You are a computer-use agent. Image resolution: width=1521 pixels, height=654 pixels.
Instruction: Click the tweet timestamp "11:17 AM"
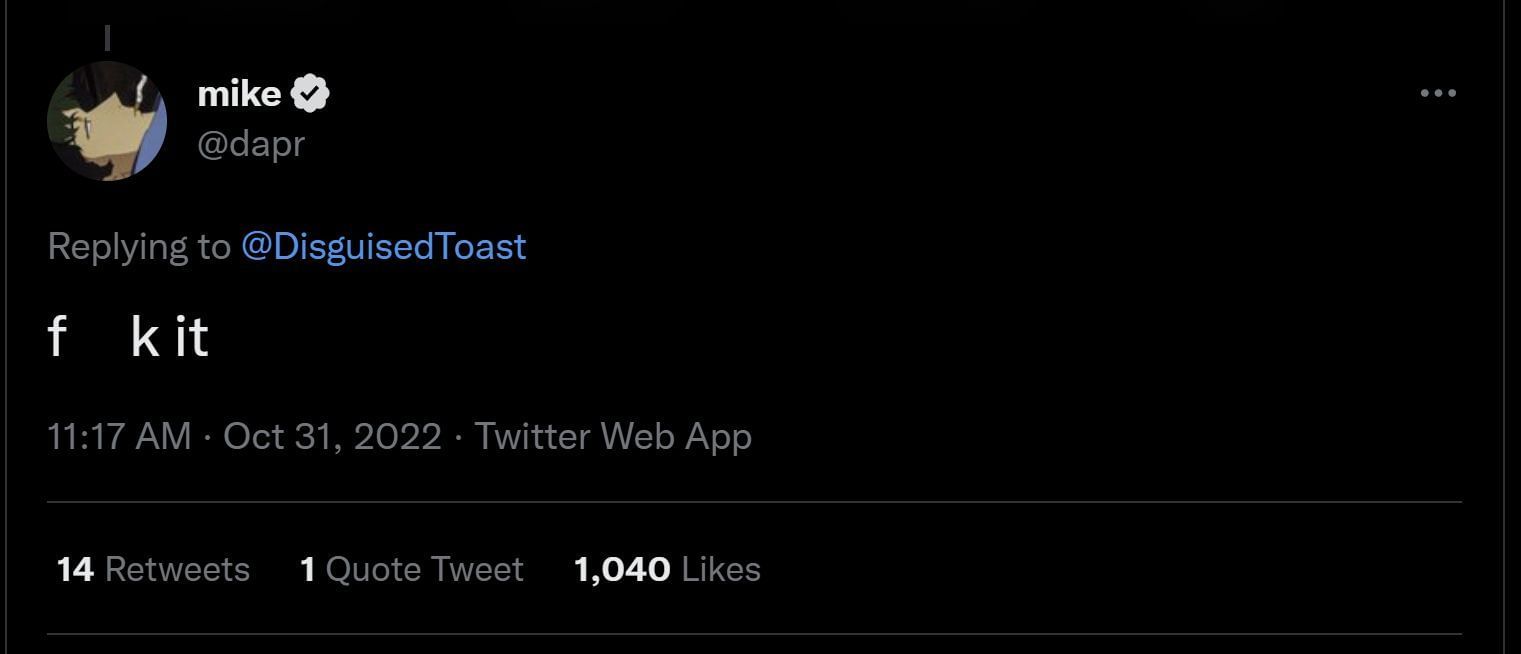click(x=118, y=436)
